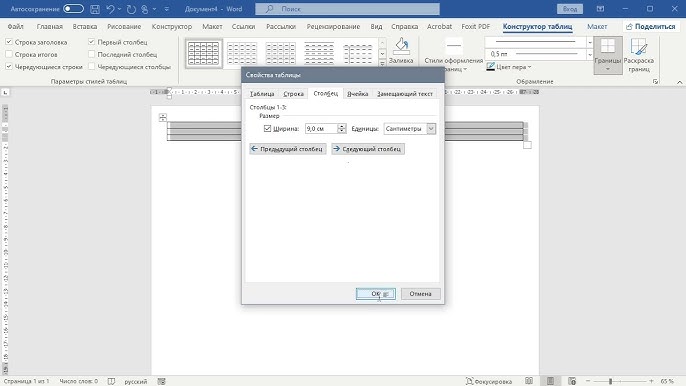Confirm dialog with OK button
The width and height of the screenshot is (686, 386).
click(x=375, y=294)
